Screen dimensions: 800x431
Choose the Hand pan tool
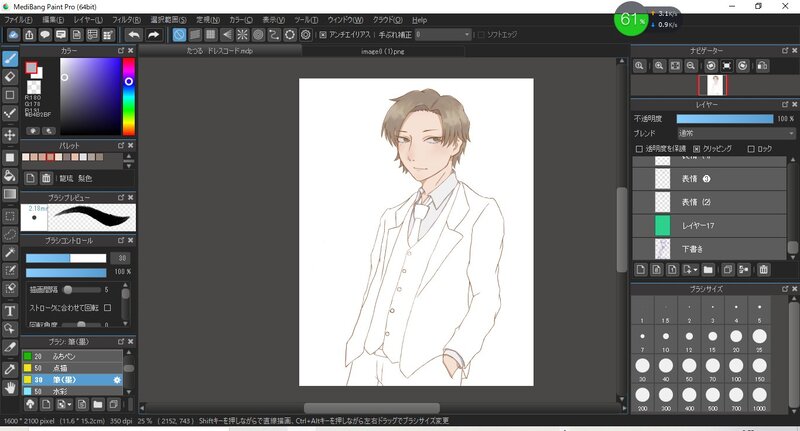[10, 387]
